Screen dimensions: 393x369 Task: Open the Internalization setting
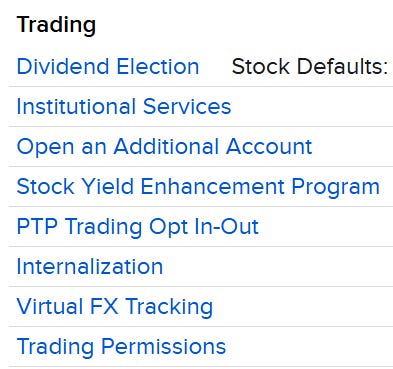click(x=90, y=266)
